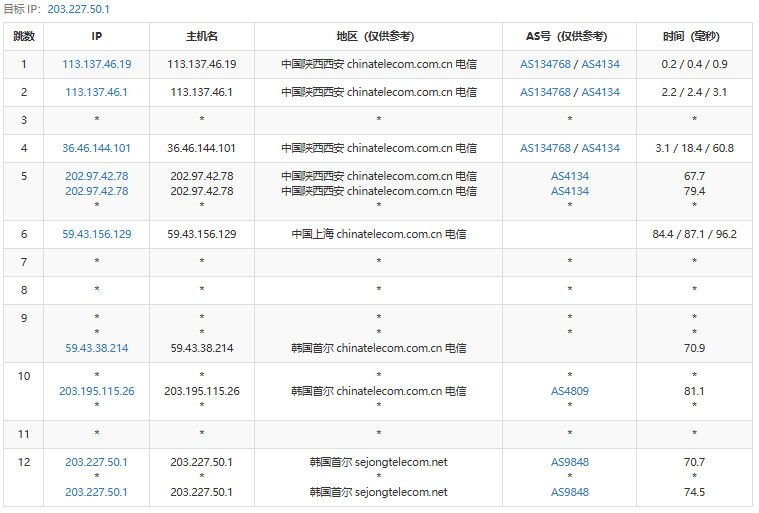Click hop 1's 中国陕西西安 chinatelecom.com.cn 电信 region
This screenshot has width=759, height=513.
(379, 64)
